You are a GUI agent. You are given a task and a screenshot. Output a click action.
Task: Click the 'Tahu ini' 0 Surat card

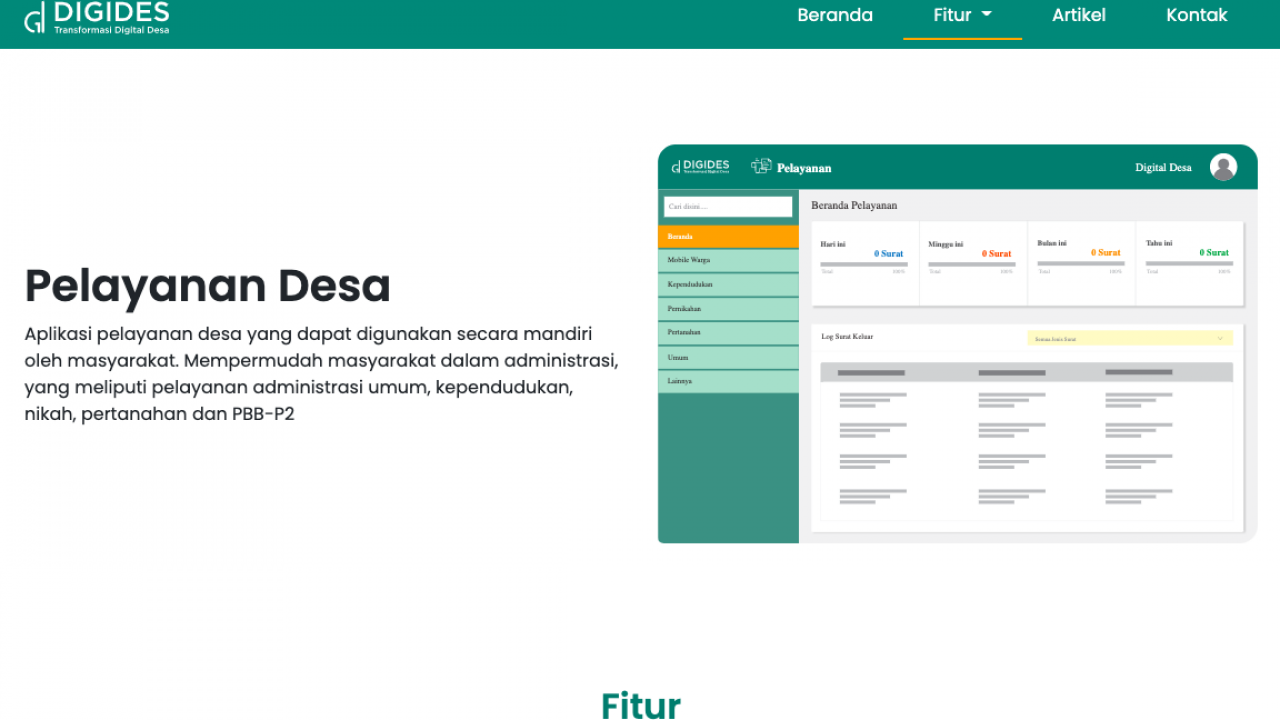pyautogui.click(x=1190, y=263)
